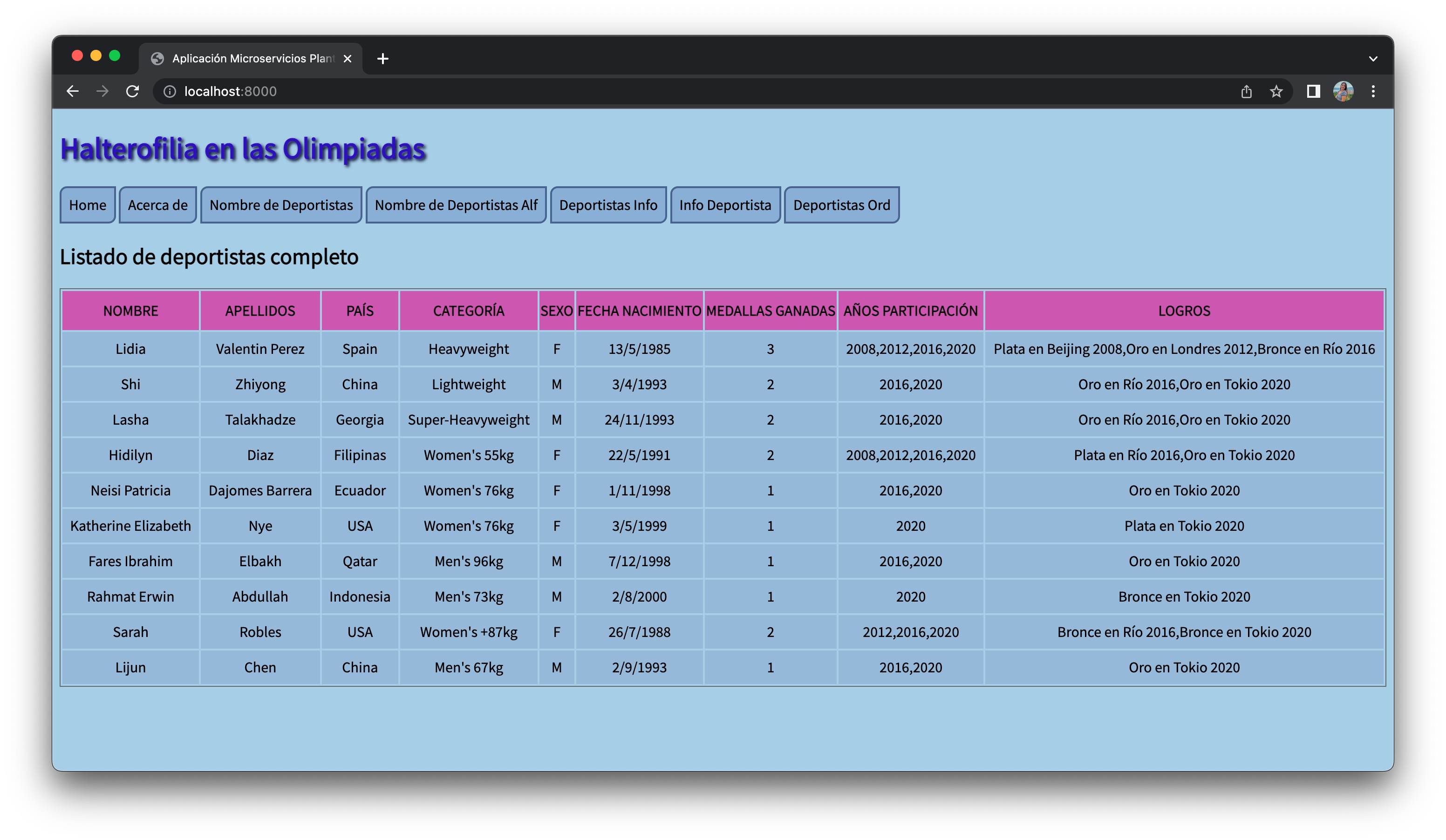Screen dimensions: 1446x840
Task: Close the Aplicación Microservicios tab
Action: (347, 59)
